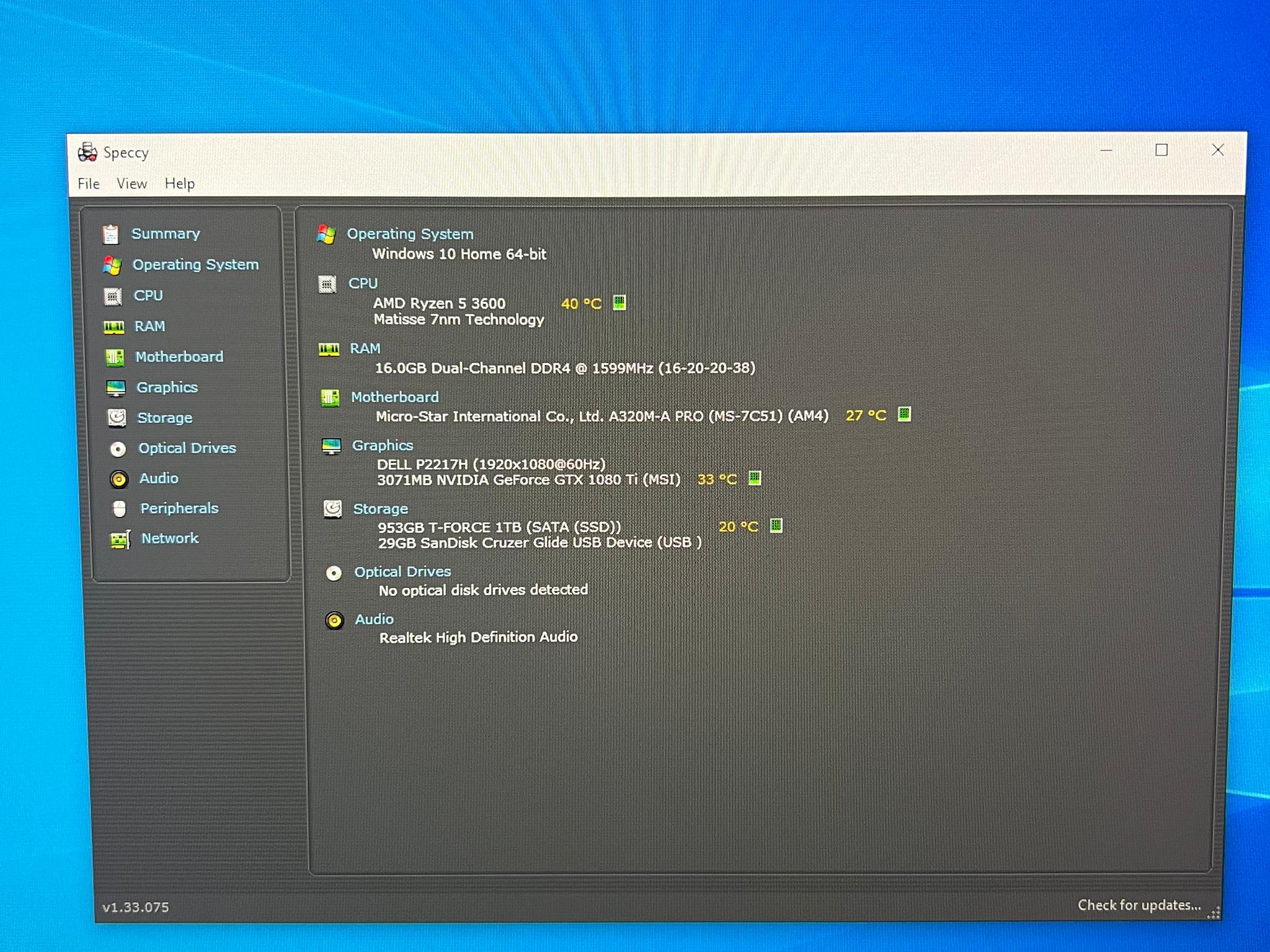Click the monitor icon beside main panel Graphics heading
Viewport: 1270px width, 952px height.
pyautogui.click(x=331, y=446)
